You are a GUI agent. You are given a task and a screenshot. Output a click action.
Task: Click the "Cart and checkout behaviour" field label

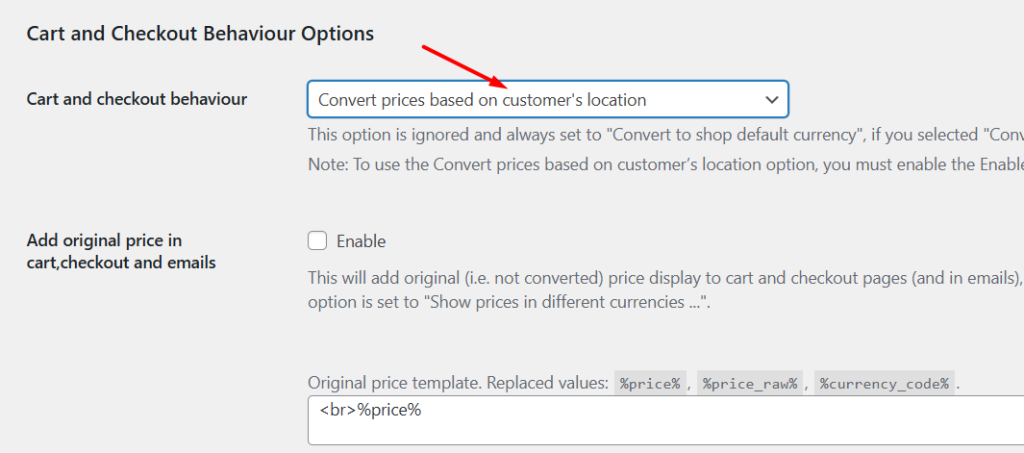137,98
